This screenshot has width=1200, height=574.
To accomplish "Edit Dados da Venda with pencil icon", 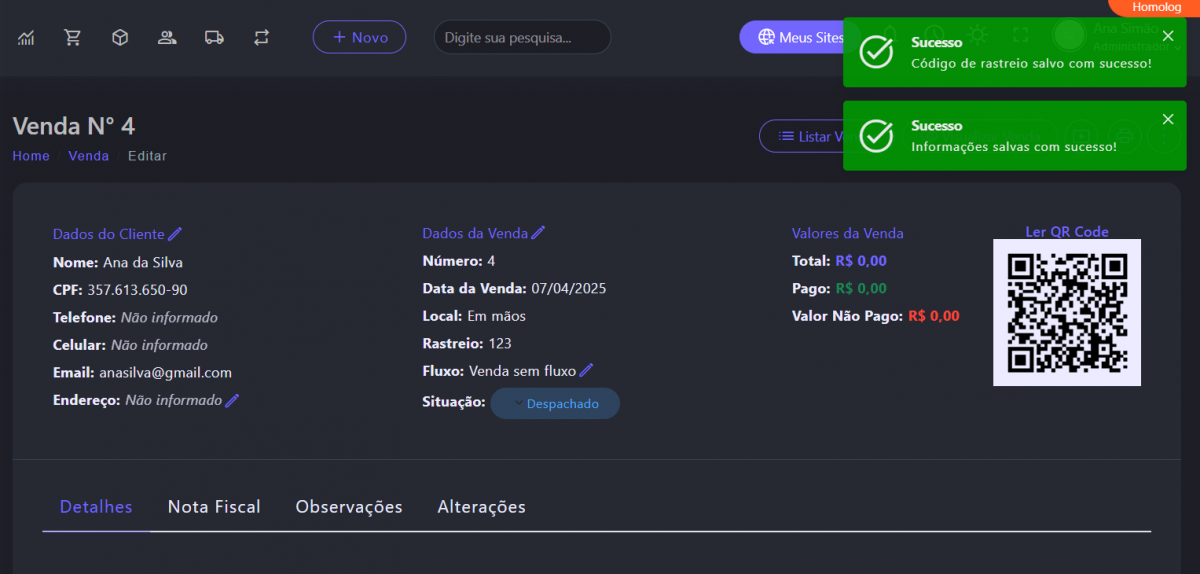I will (538, 233).
